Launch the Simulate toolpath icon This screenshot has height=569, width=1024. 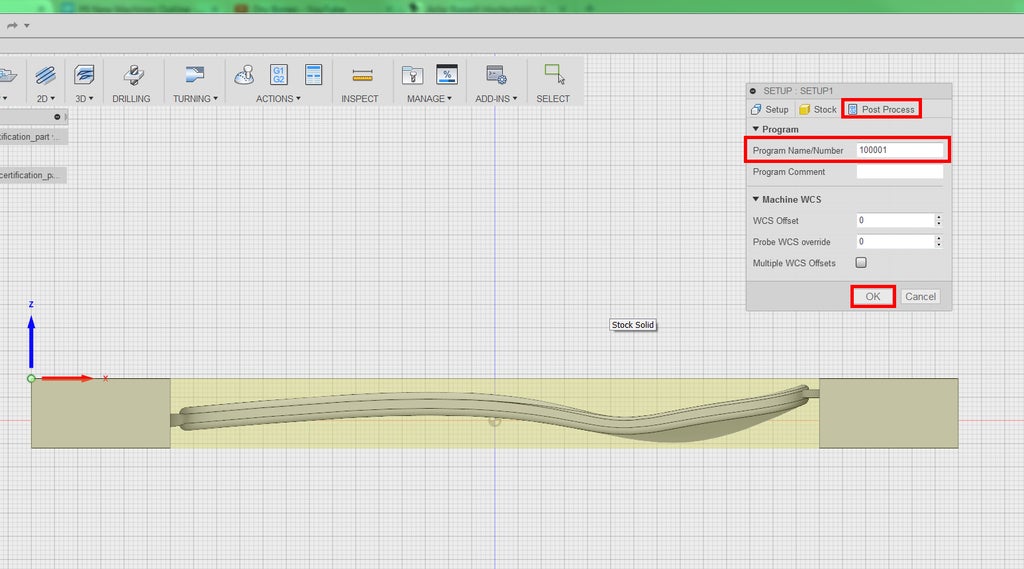(x=244, y=75)
